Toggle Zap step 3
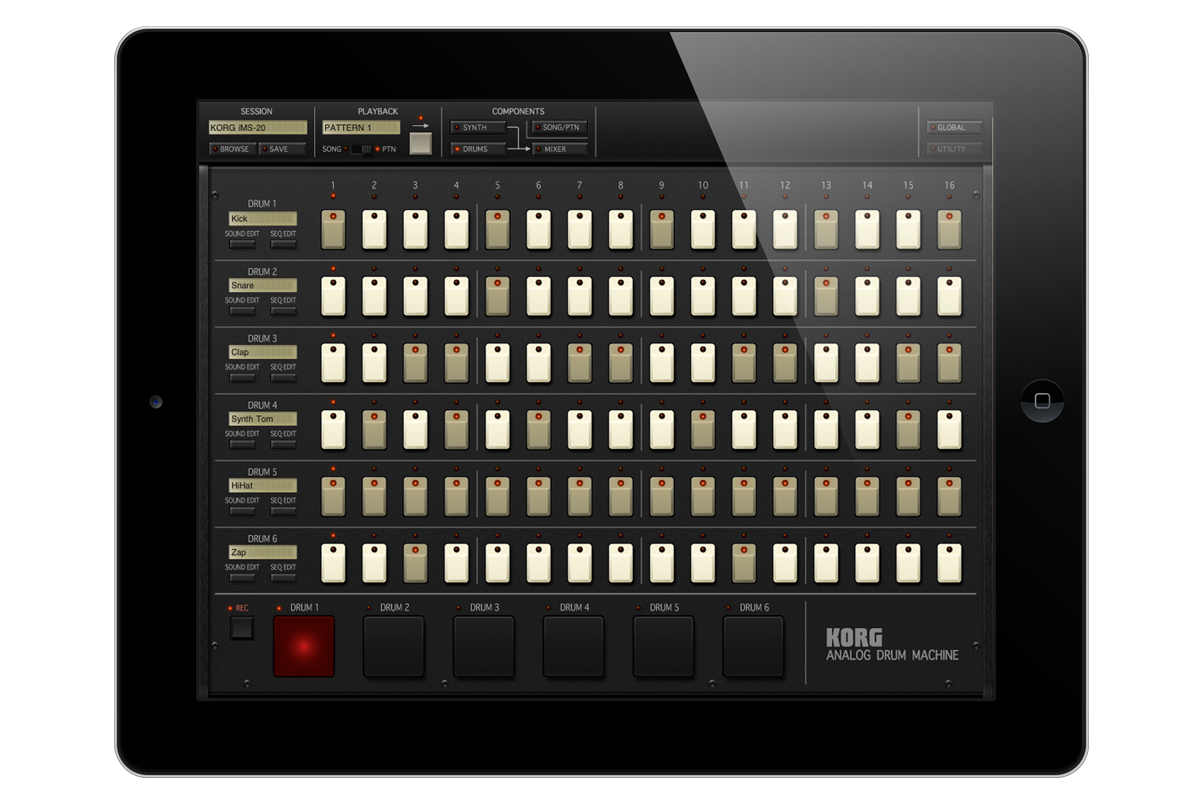 [x=415, y=563]
